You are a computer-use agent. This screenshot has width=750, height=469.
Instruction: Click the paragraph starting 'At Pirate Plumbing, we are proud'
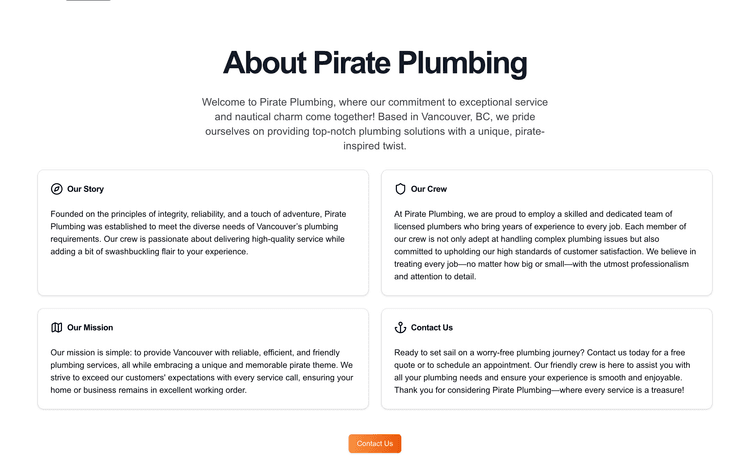click(545, 245)
